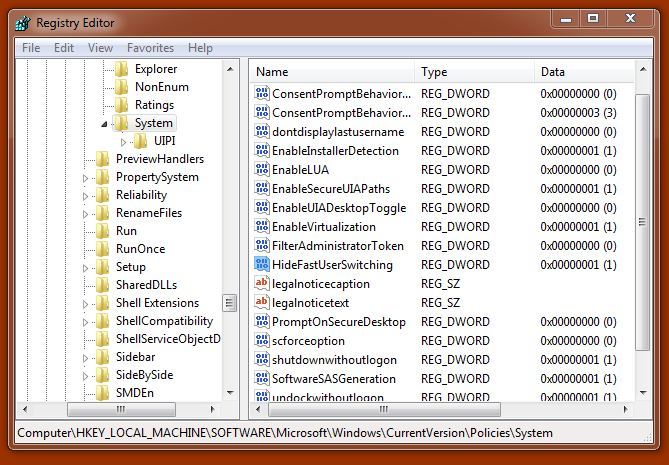The width and height of the screenshot is (669, 465).
Task: Click the 0x00000003 (3) data cell
Action: click(x=578, y=113)
